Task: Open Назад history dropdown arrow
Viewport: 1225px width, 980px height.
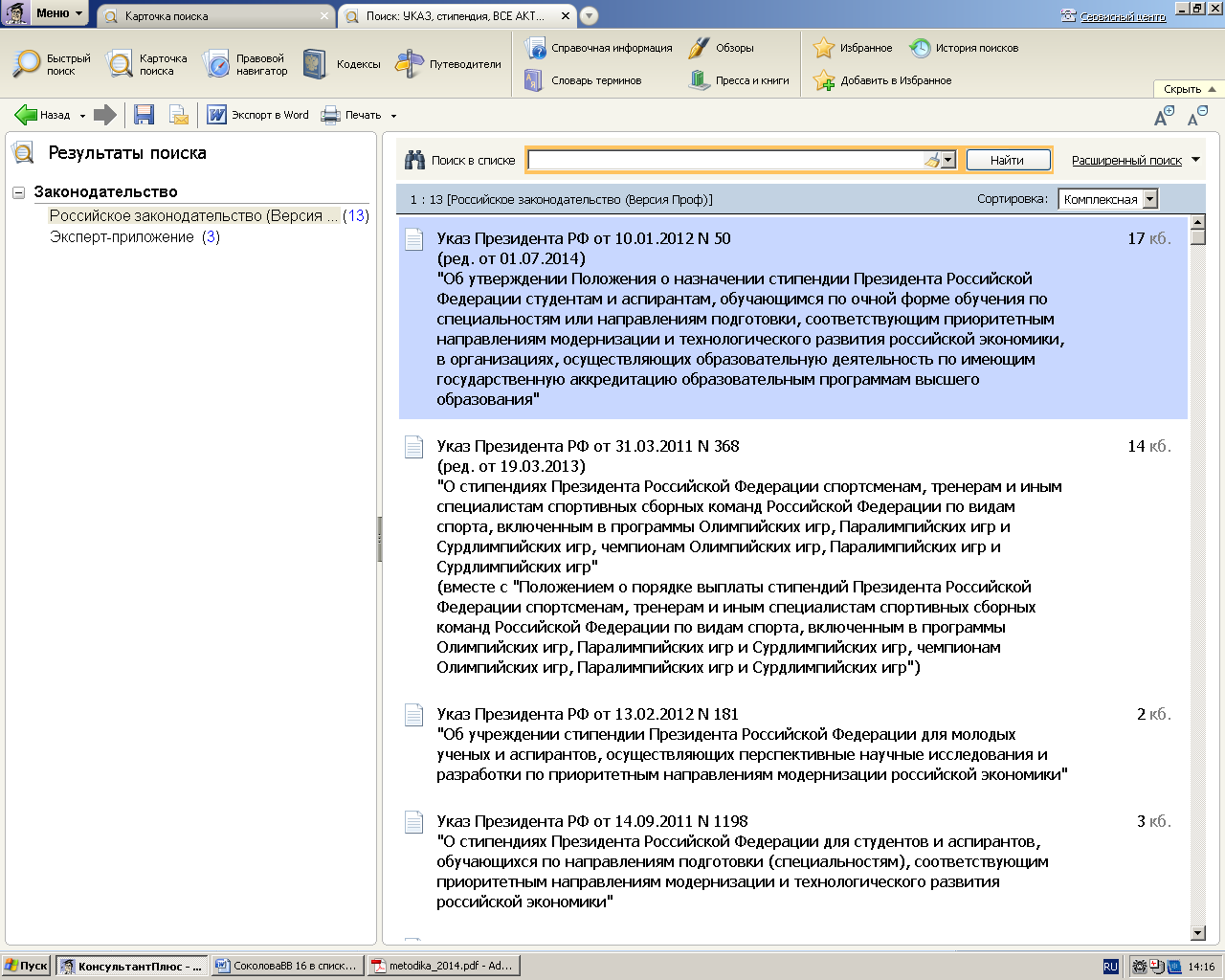Action: pyautogui.click(x=82, y=116)
